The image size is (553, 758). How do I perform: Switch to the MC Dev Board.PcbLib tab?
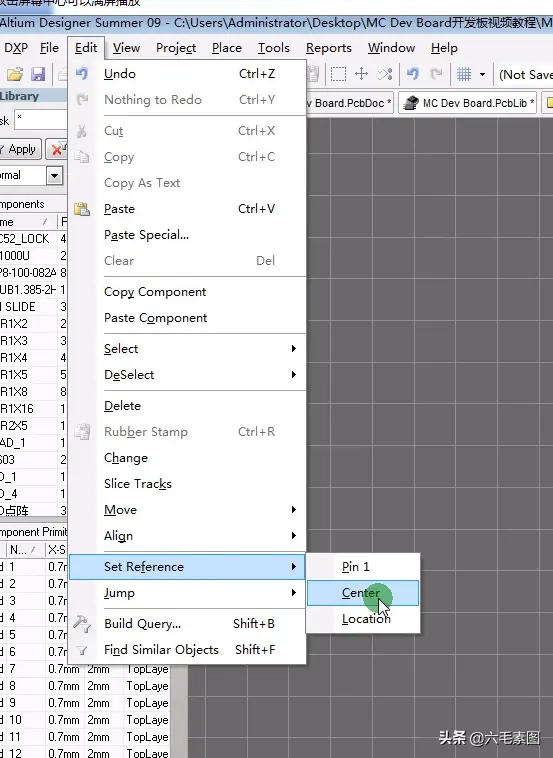coord(468,103)
